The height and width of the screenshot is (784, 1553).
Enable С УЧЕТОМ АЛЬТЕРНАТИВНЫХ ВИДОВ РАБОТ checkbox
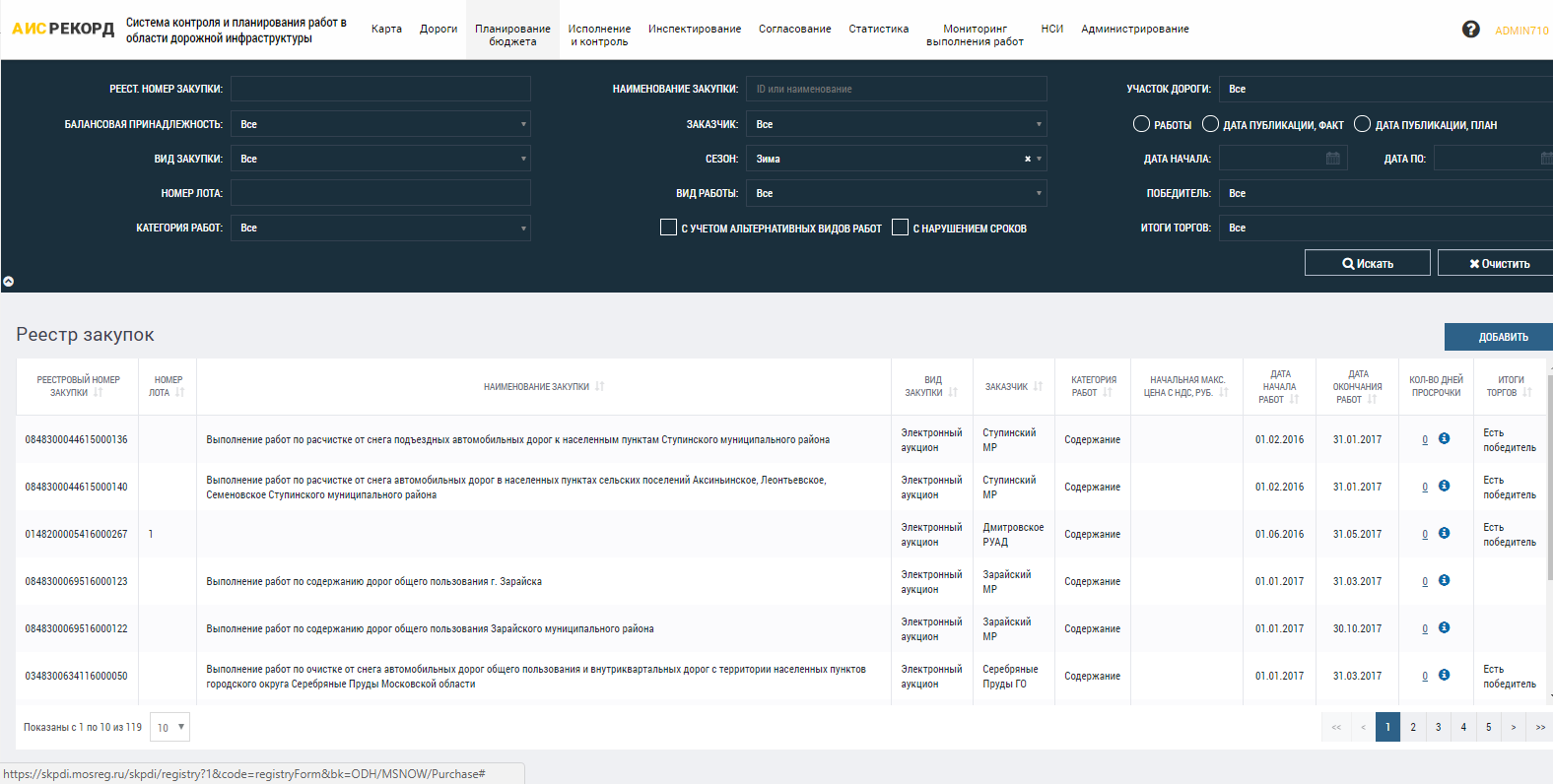[x=668, y=228]
